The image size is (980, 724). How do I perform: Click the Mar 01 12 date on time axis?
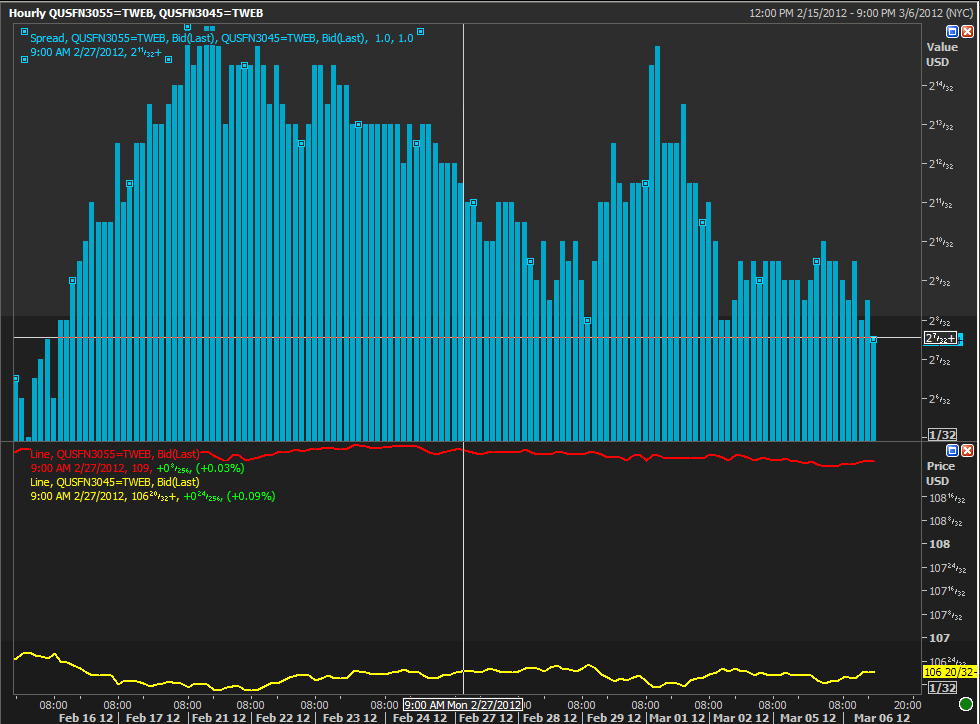(x=678, y=718)
